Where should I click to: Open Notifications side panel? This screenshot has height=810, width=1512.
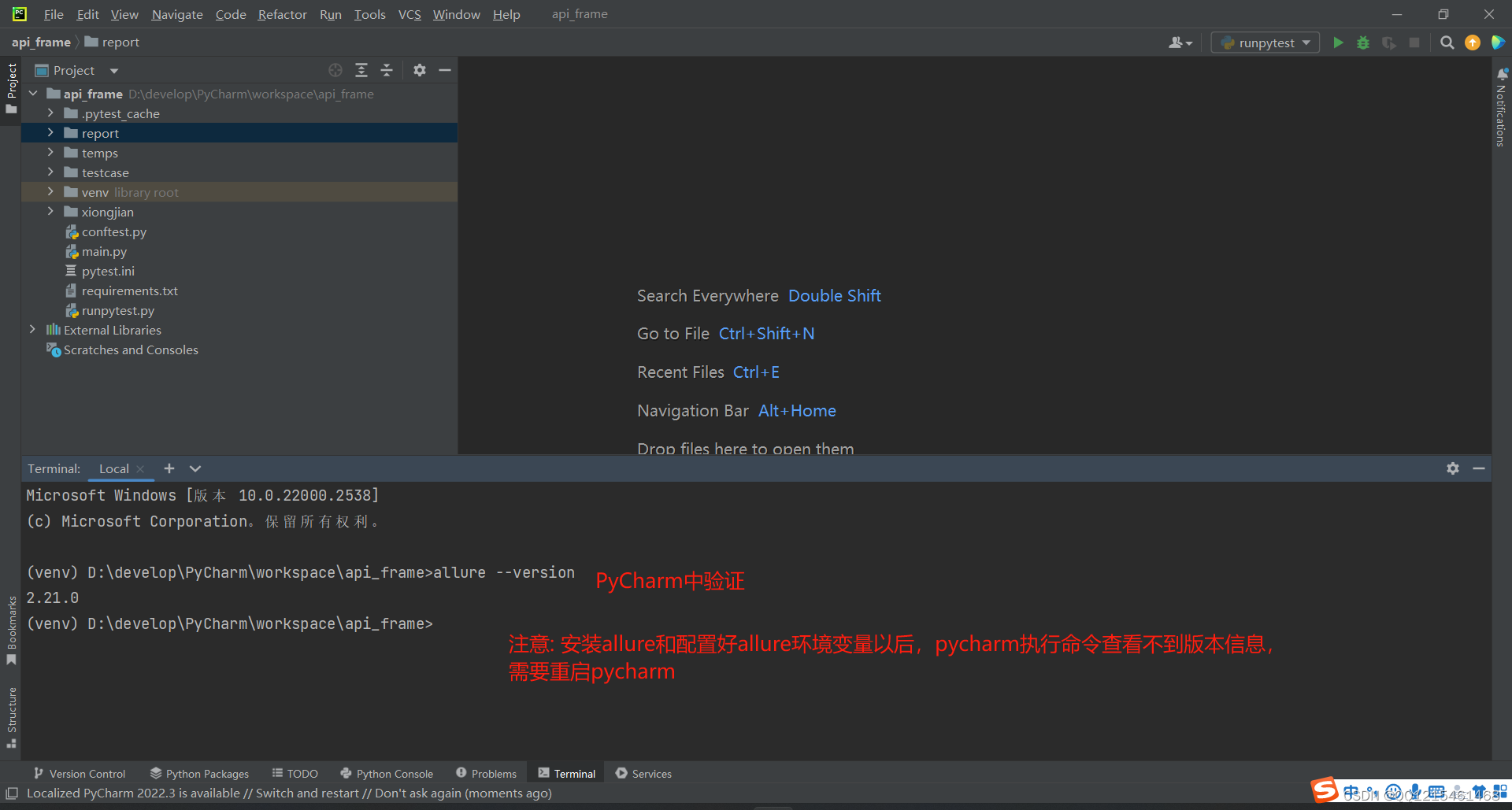click(1501, 108)
